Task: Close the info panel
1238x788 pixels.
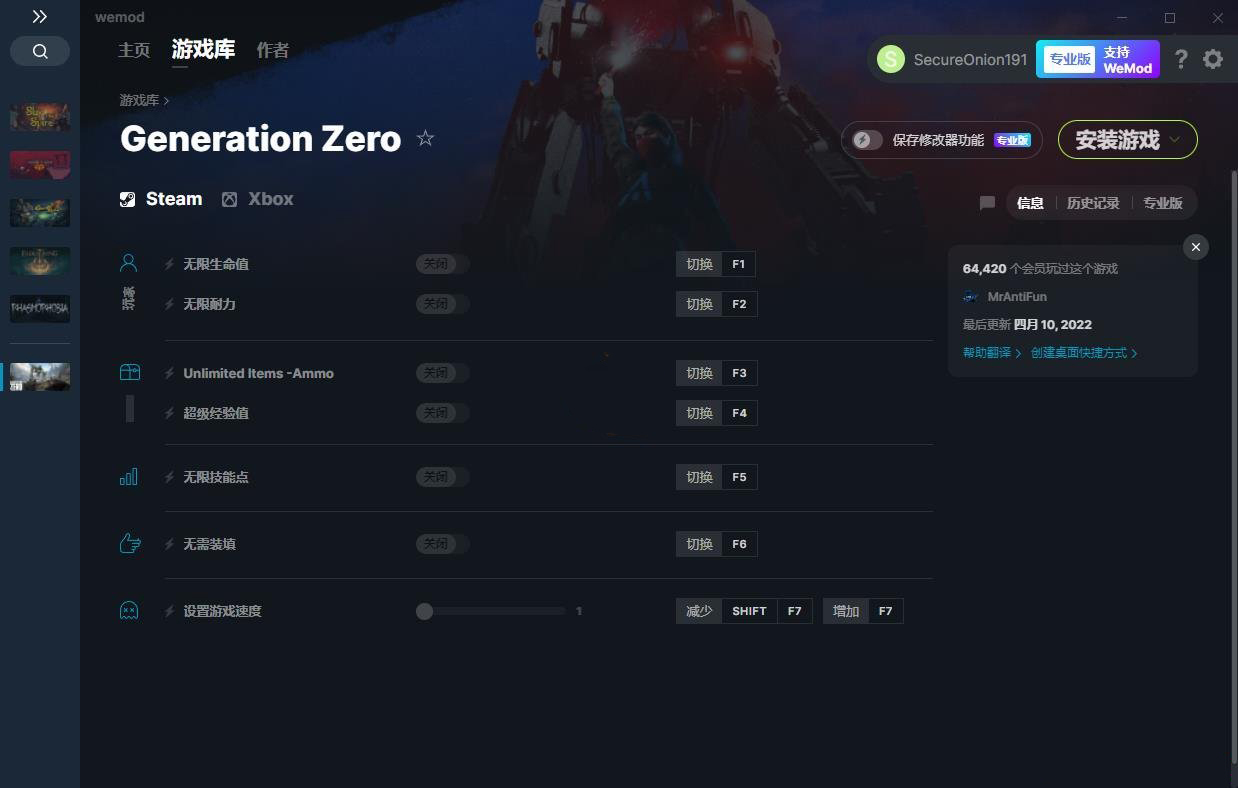Action: (x=1196, y=247)
